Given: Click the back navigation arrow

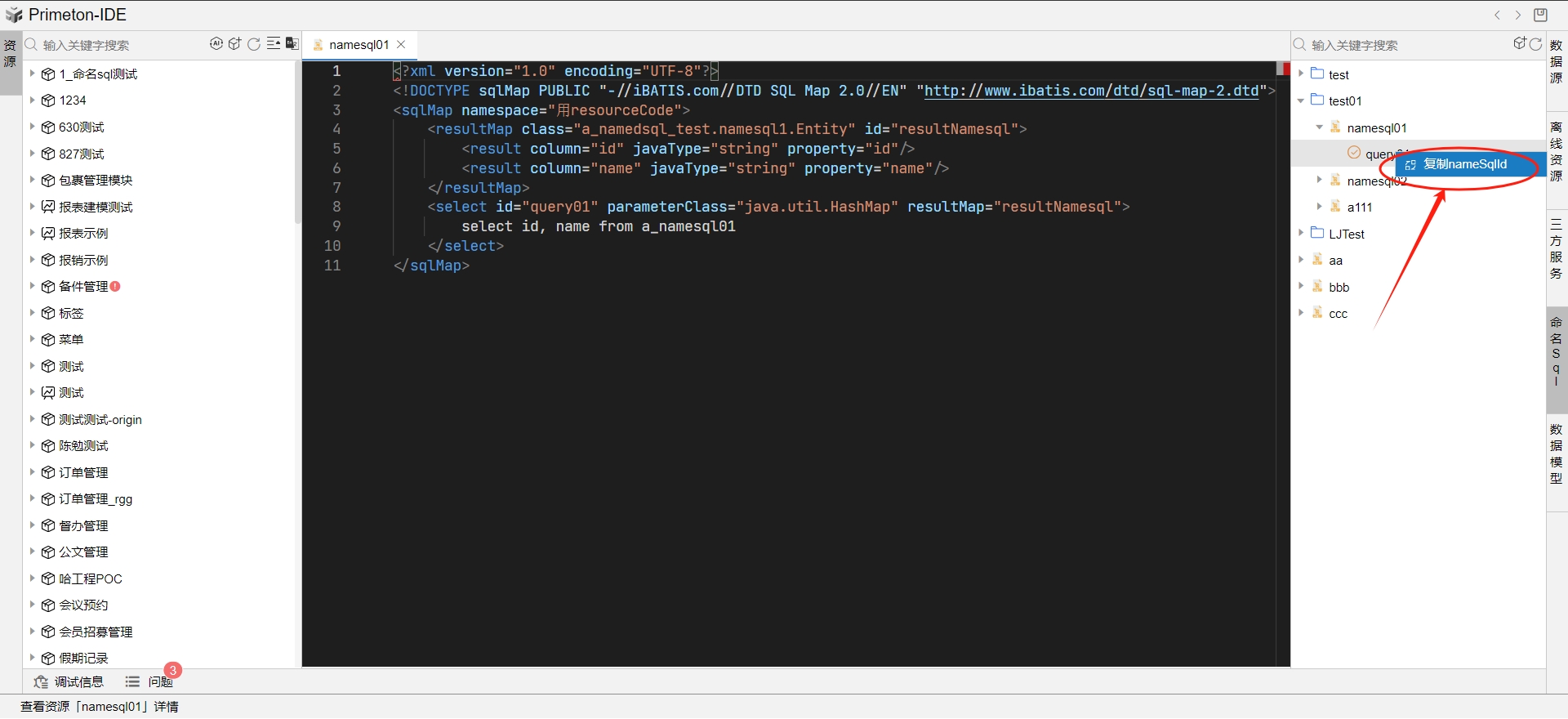Looking at the screenshot, I should click(x=1497, y=15).
